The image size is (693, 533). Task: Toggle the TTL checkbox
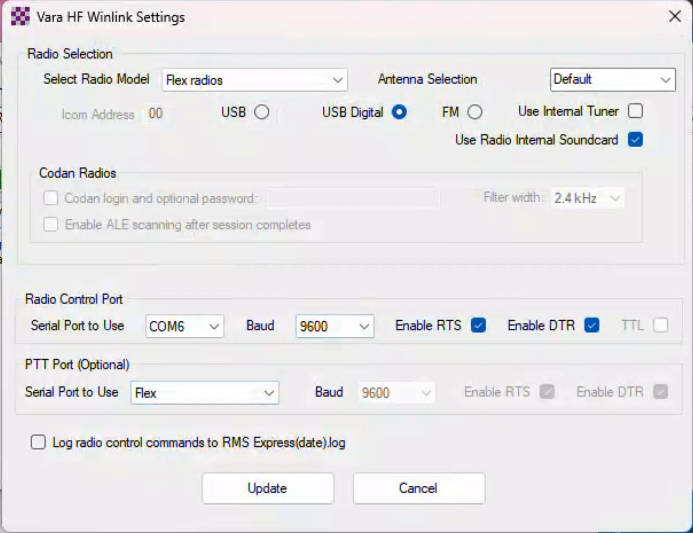[x=660, y=325]
